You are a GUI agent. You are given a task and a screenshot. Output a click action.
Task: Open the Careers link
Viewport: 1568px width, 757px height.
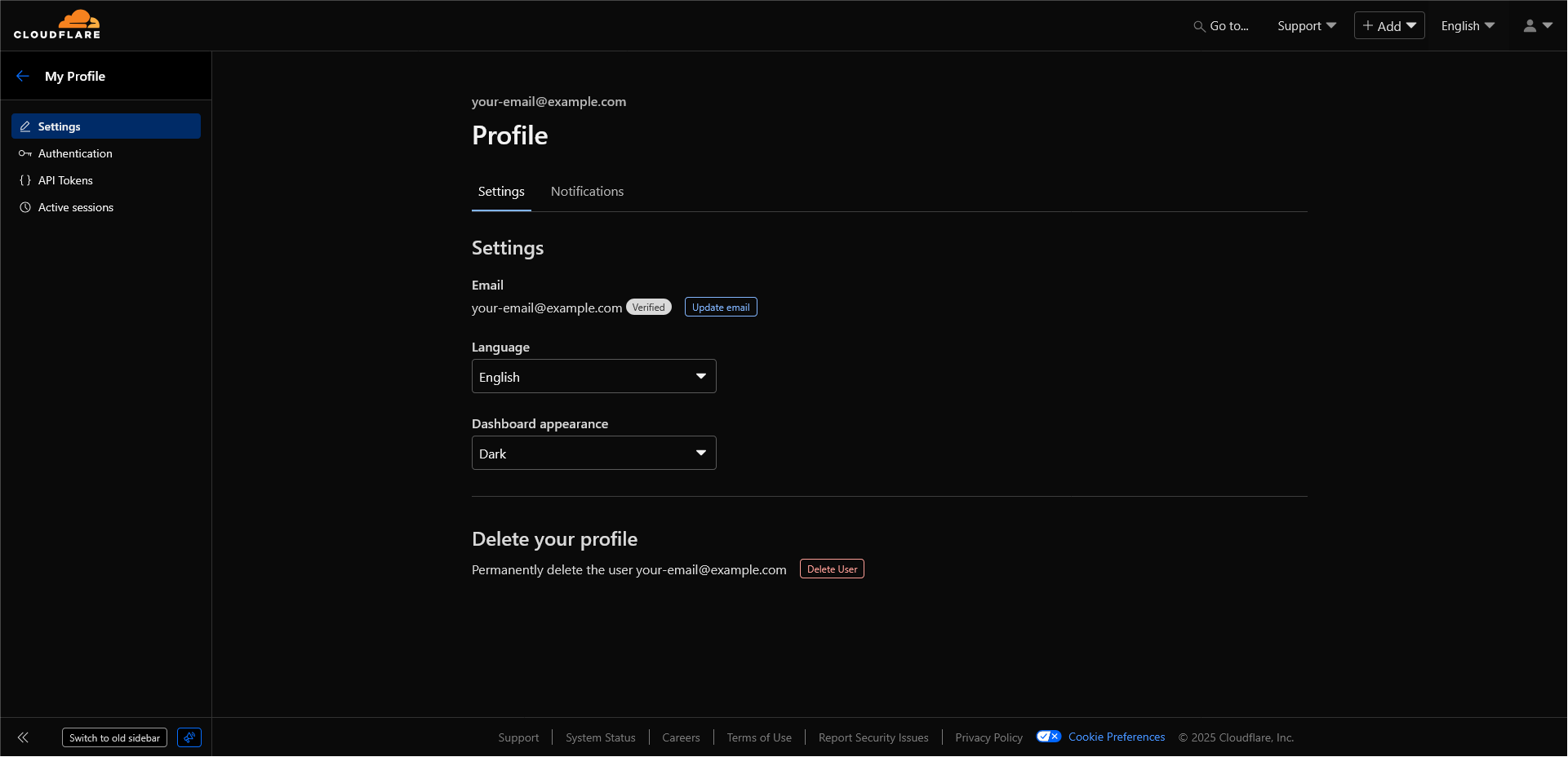point(681,737)
